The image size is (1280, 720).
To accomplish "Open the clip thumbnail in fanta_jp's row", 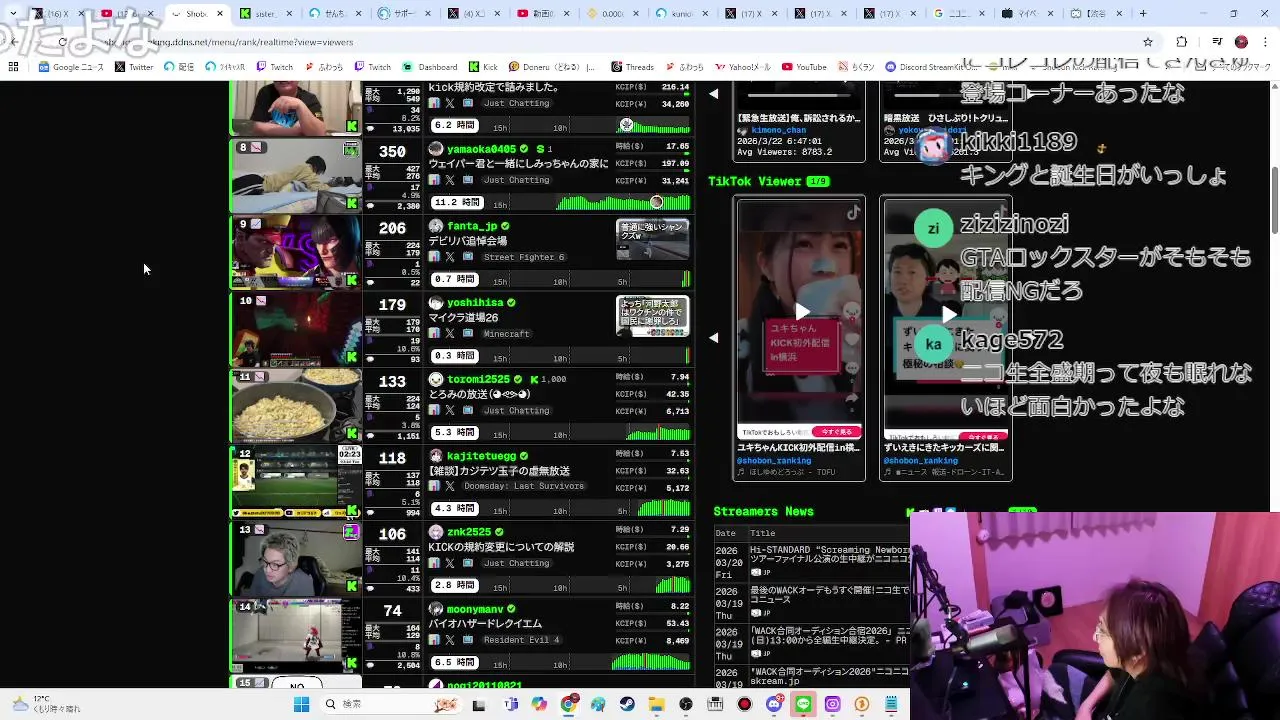I will coord(653,240).
